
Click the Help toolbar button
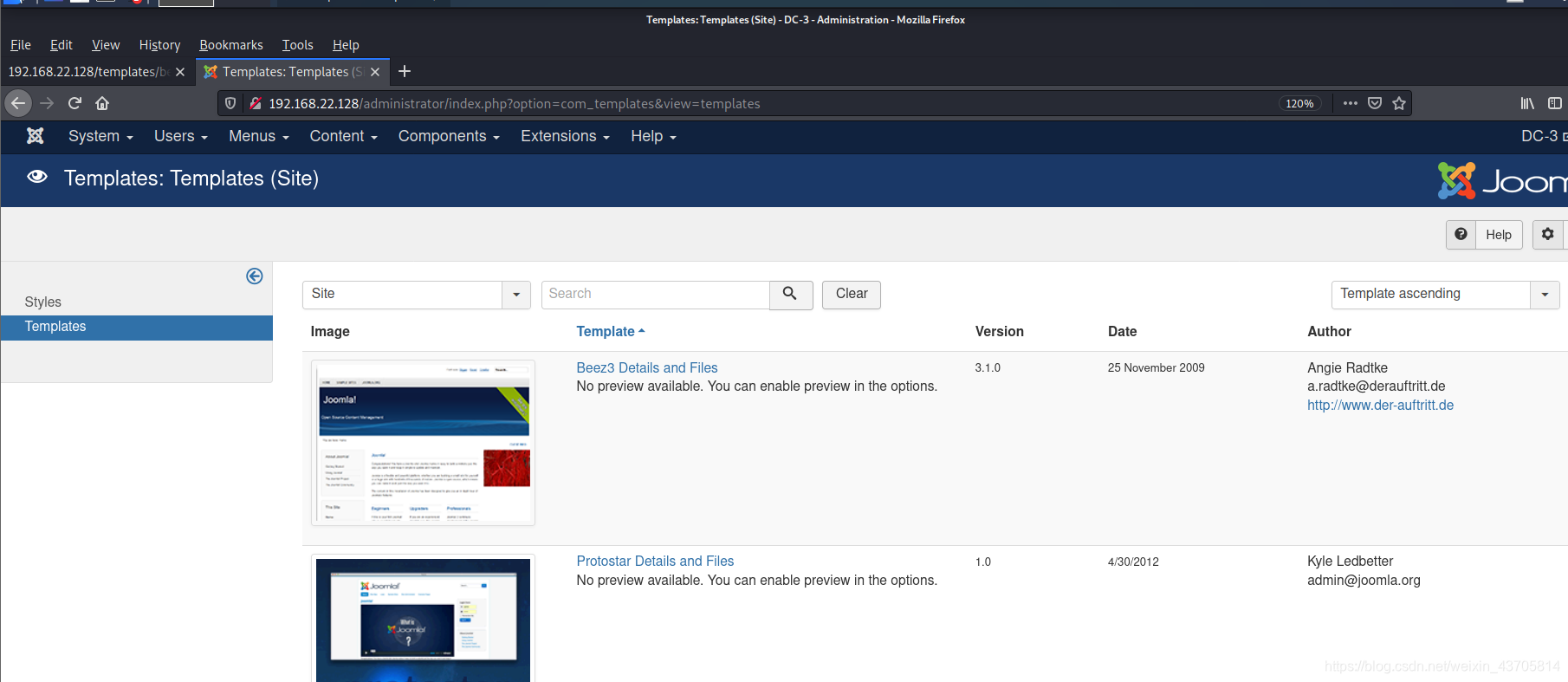coord(1499,234)
